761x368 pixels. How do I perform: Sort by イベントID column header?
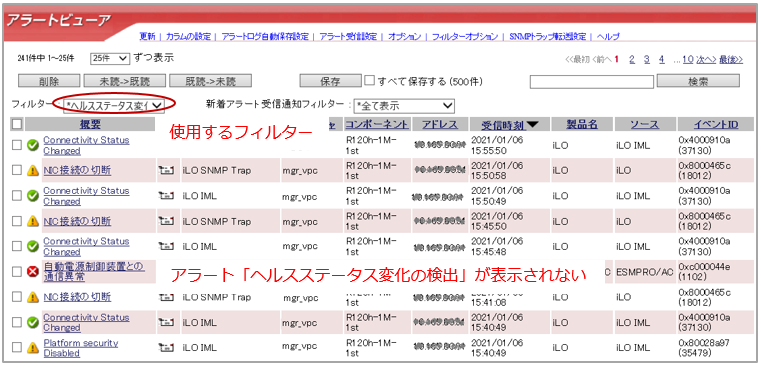coord(716,124)
